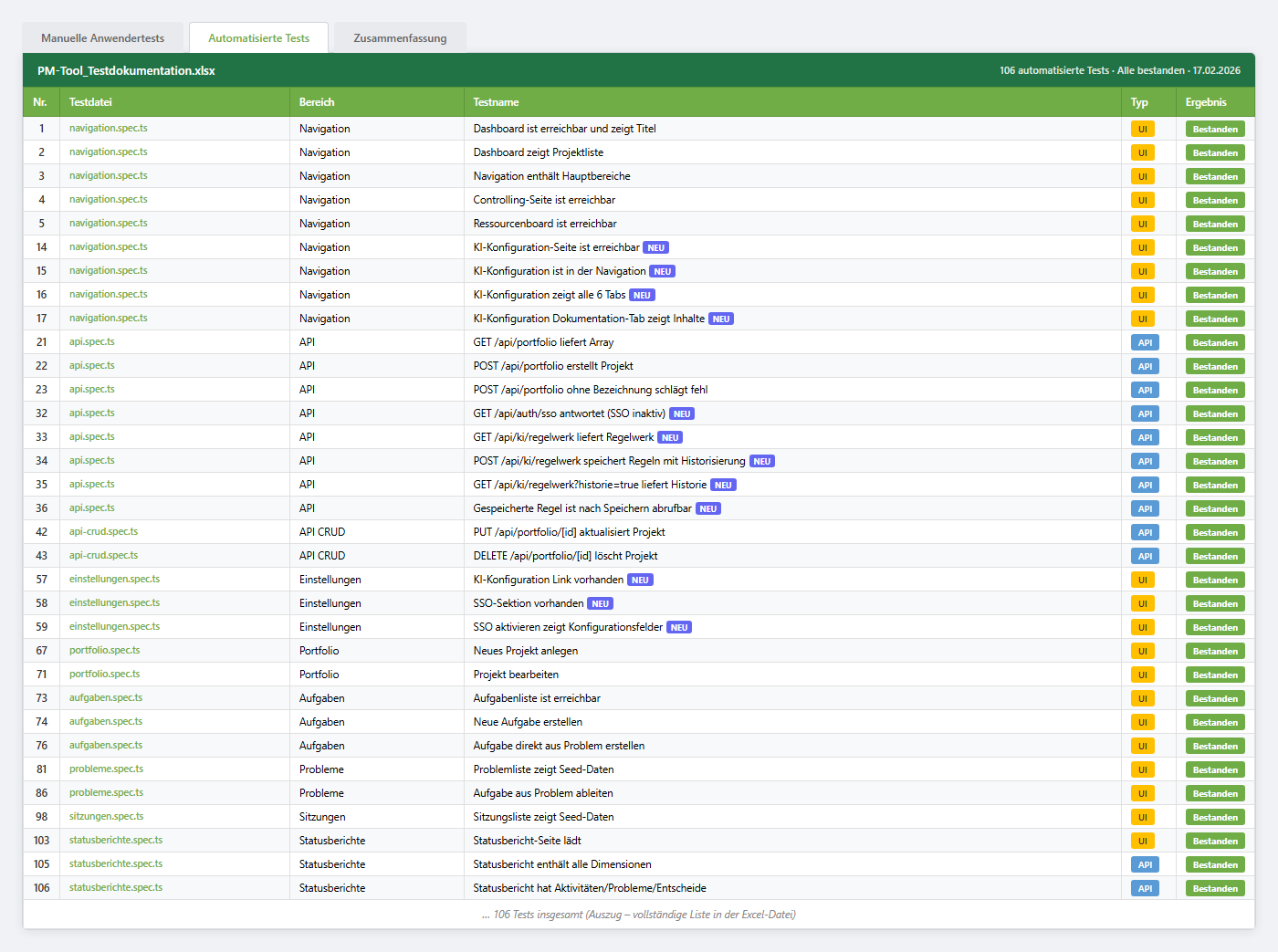Click the NEU badge next to SSO-Sektion vorhanden
The width and height of the screenshot is (1278, 952).
coord(600,603)
